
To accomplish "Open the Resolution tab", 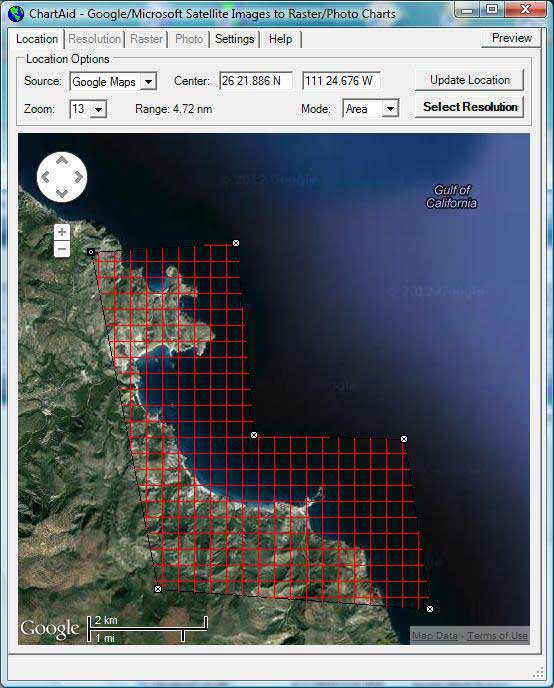I will (x=94, y=39).
